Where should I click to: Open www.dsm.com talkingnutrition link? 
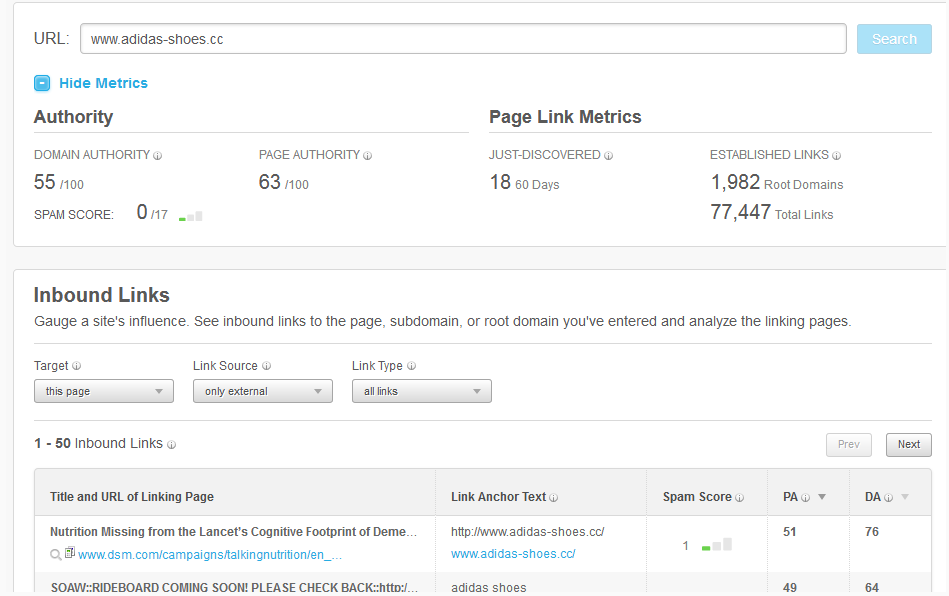click(x=210, y=555)
